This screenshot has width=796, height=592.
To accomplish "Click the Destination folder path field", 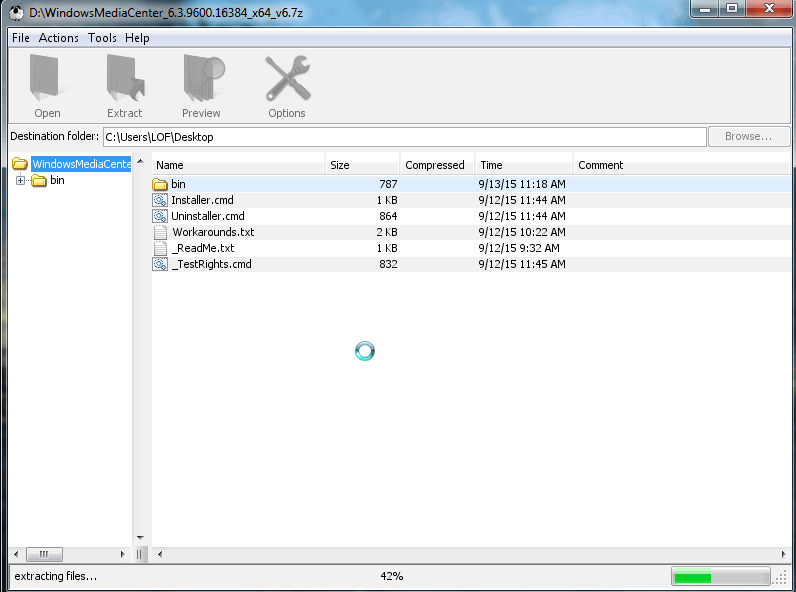I will 405,137.
